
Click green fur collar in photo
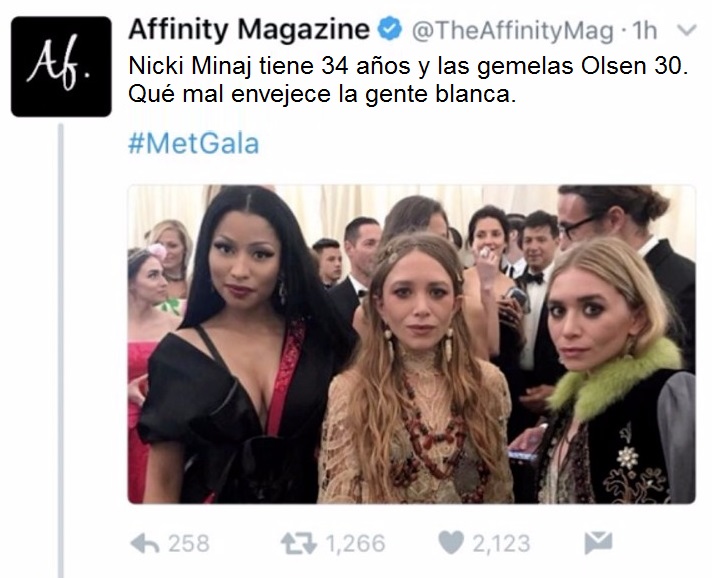click(615, 381)
